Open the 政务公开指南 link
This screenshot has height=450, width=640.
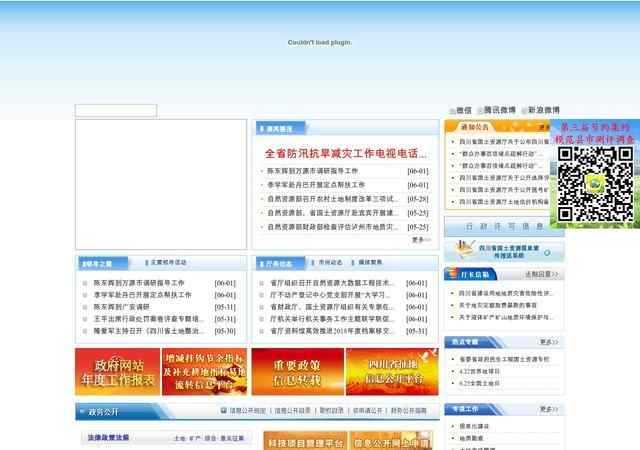(x=409, y=410)
